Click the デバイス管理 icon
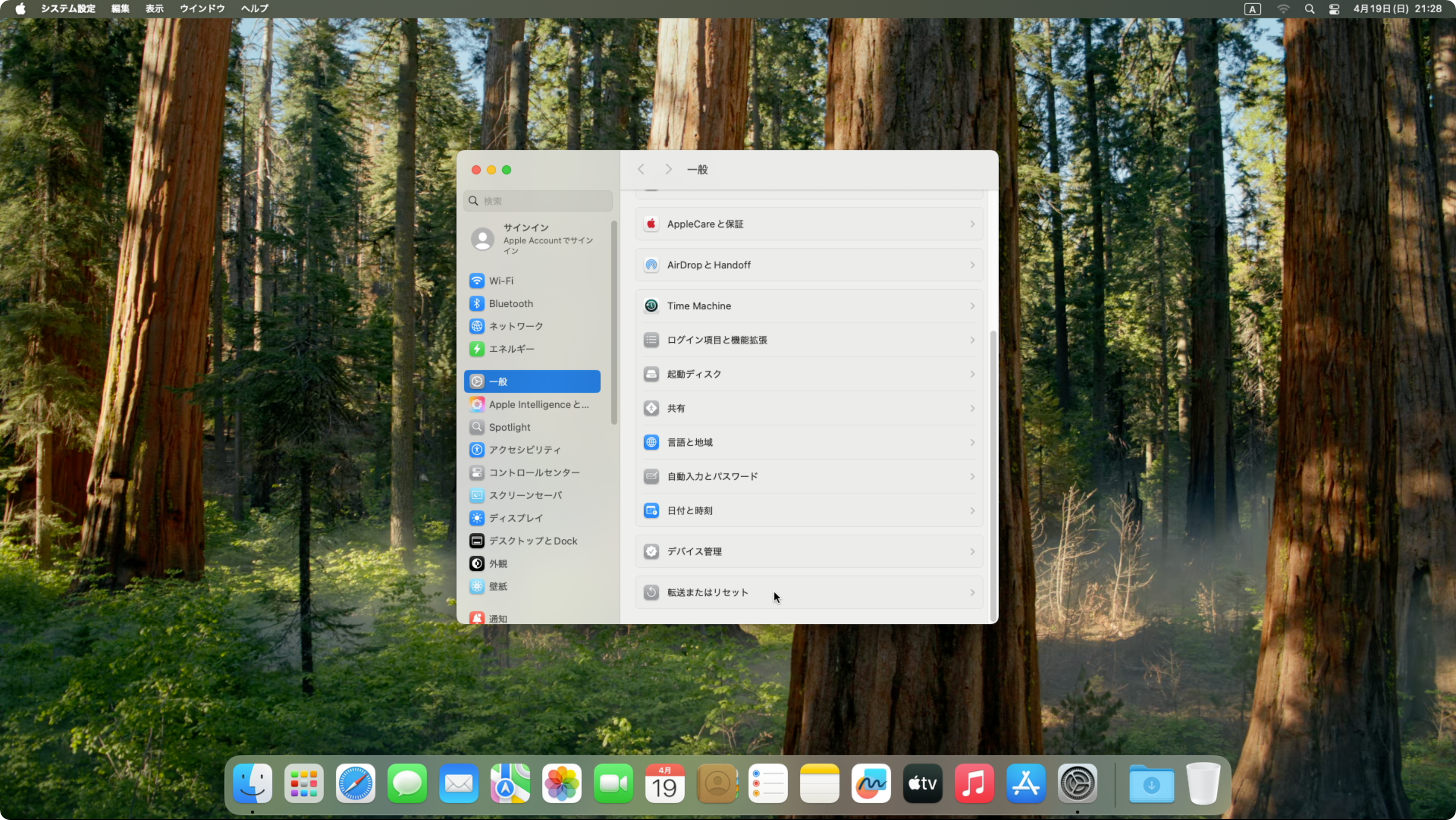Image resolution: width=1456 pixels, height=820 pixels. (x=651, y=552)
